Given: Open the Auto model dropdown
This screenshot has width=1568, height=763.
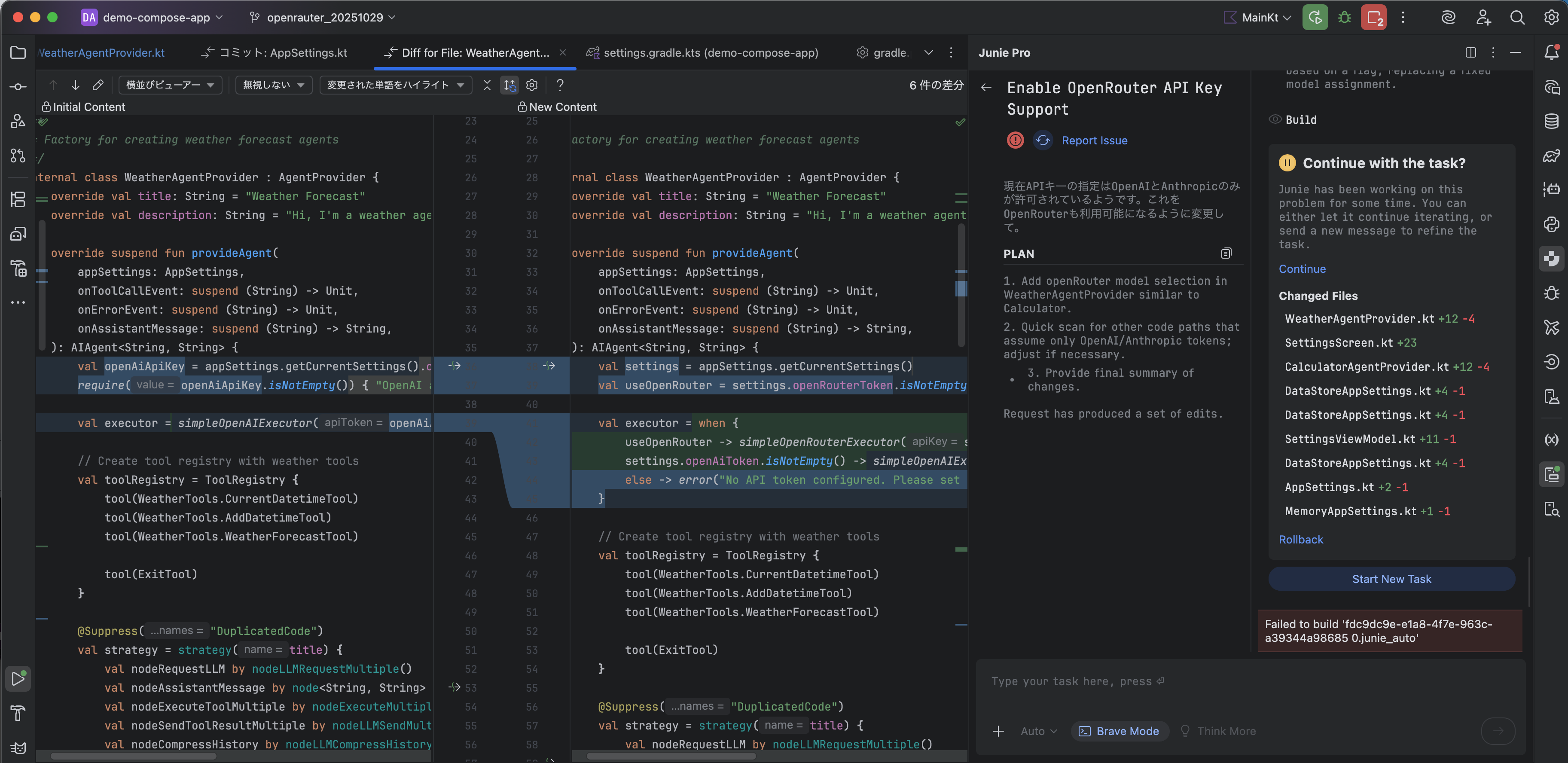Looking at the screenshot, I should (x=1038, y=731).
